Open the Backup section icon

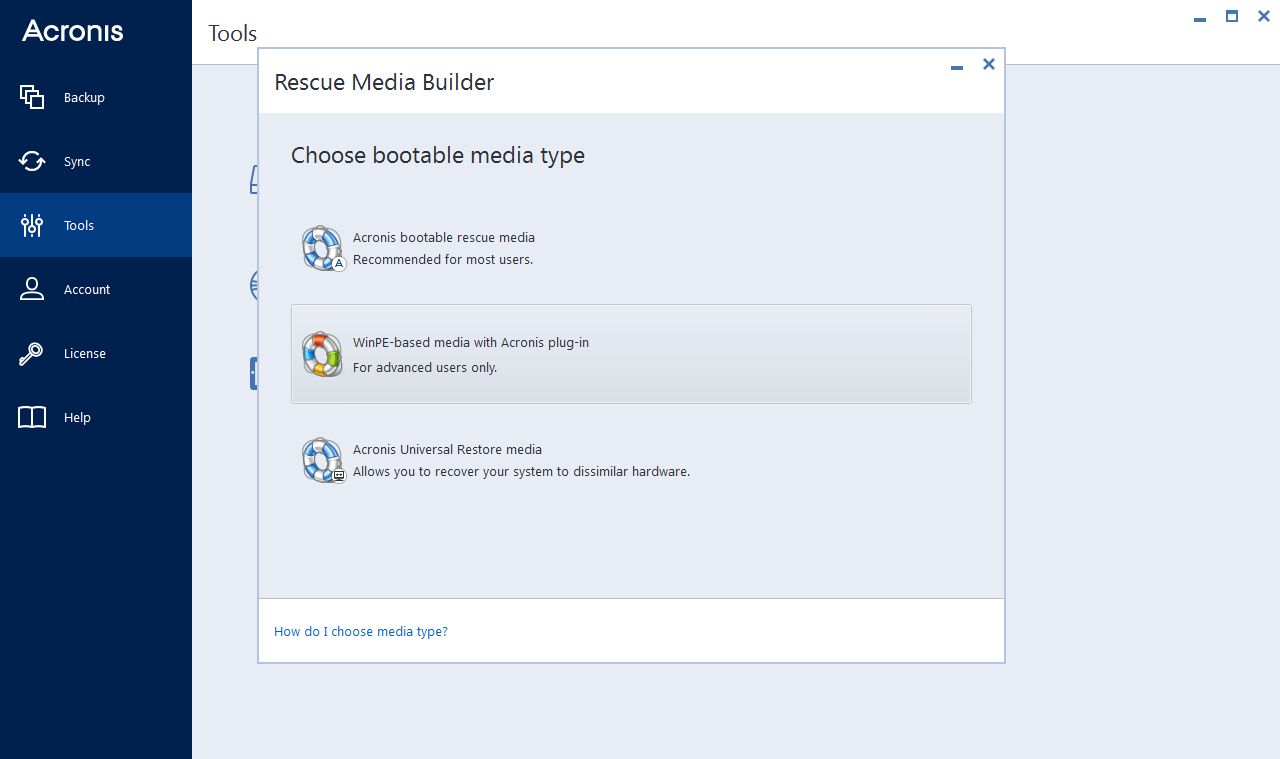click(32, 97)
